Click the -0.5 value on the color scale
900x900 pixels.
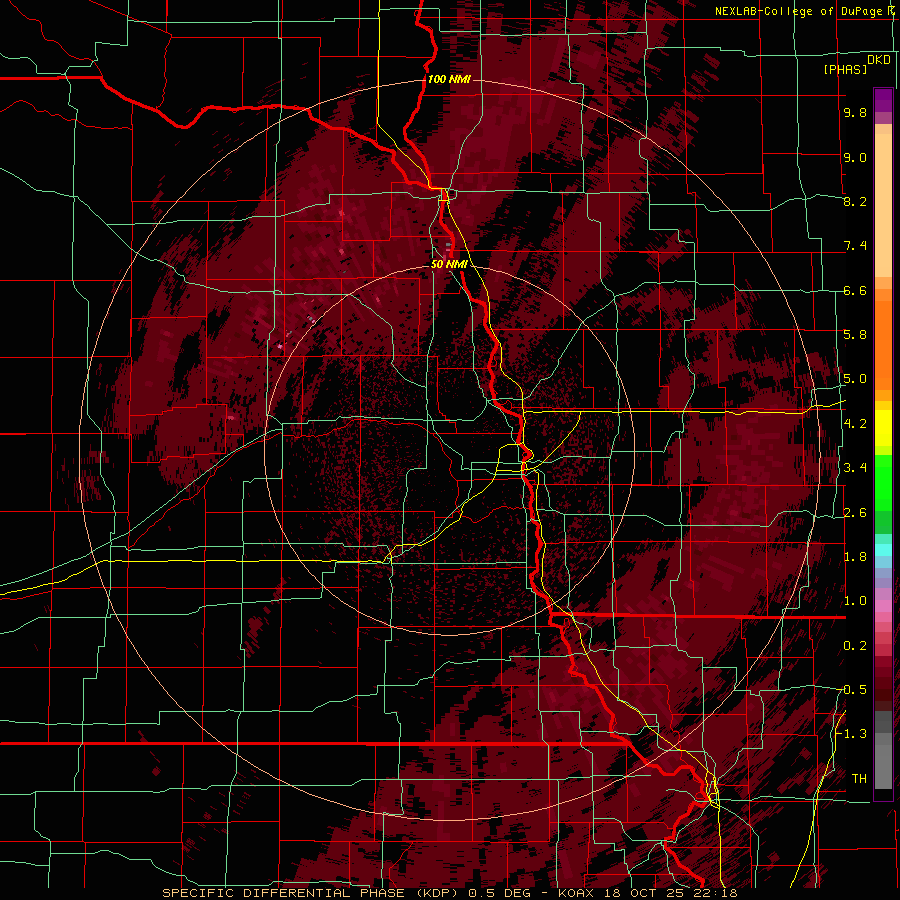tap(852, 690)
